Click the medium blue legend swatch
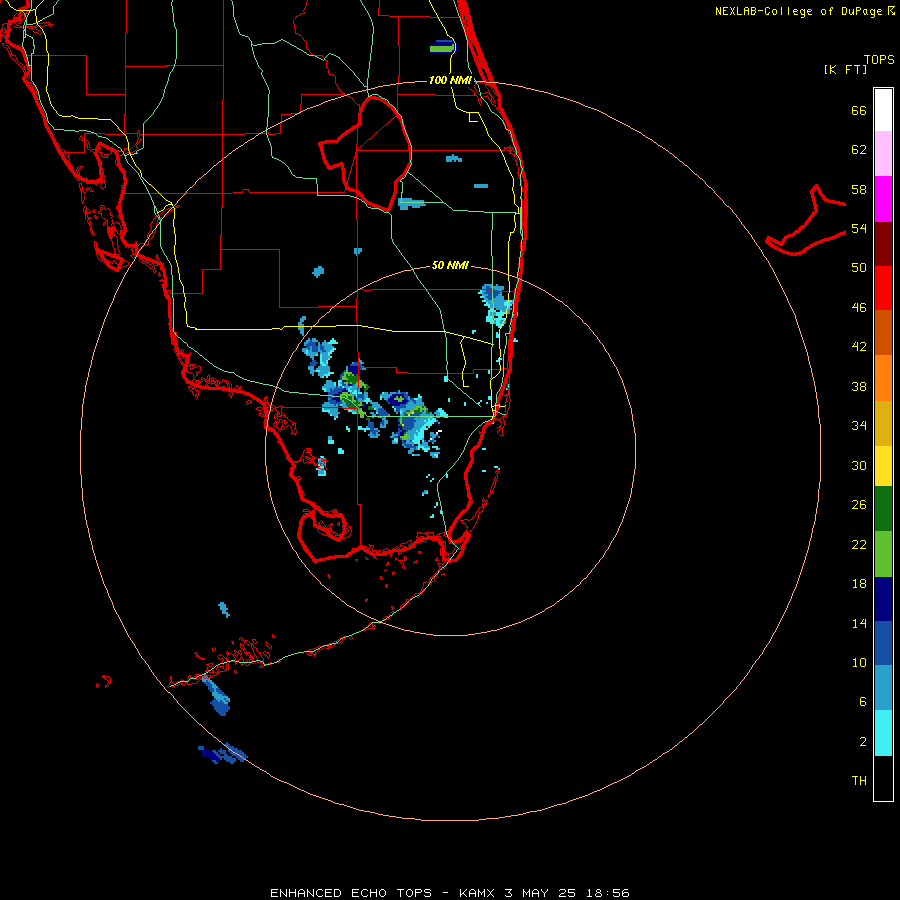900x900 pixels. pyautogui.click(x=883, y=643)
